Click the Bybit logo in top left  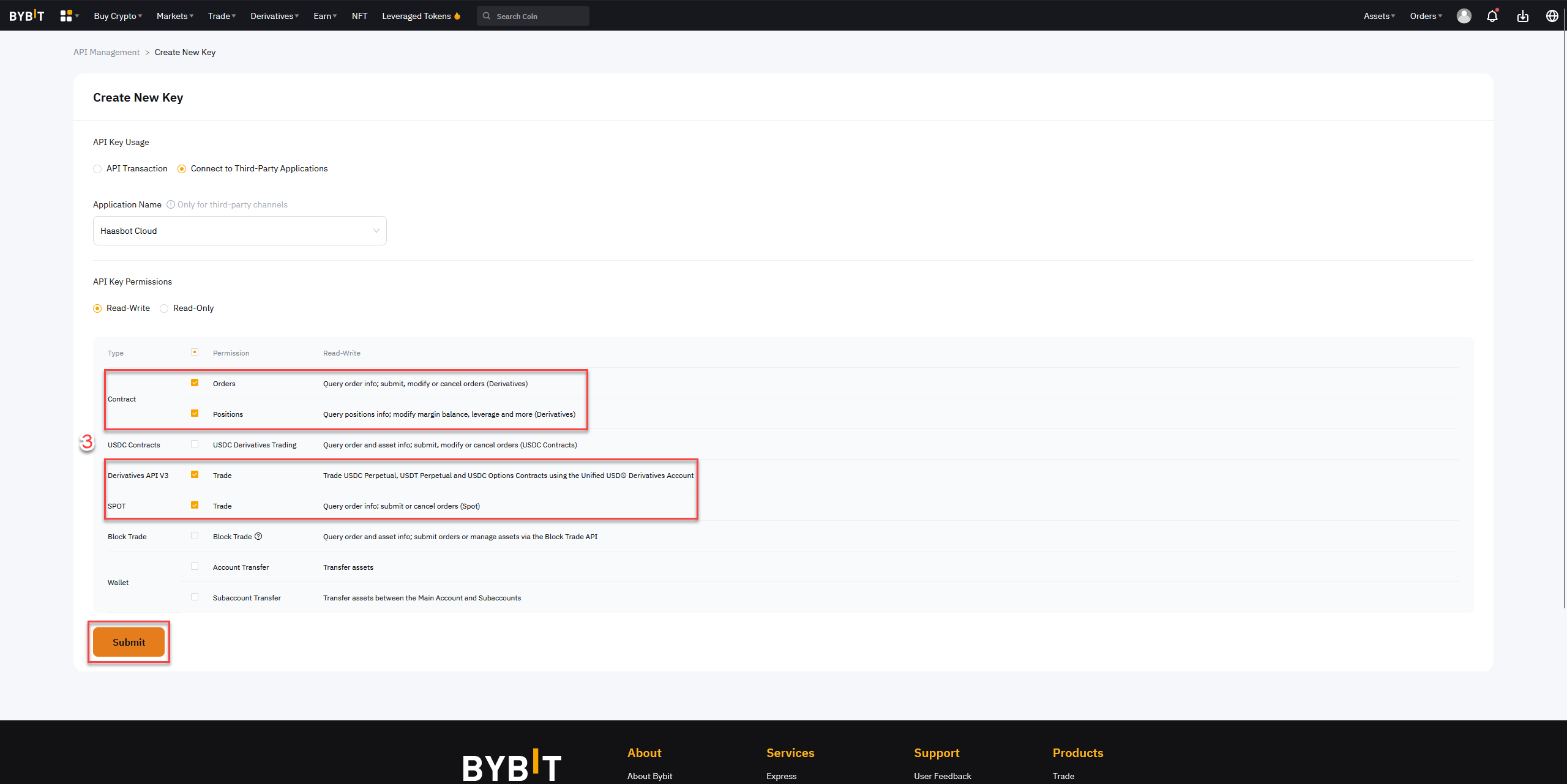26,14
